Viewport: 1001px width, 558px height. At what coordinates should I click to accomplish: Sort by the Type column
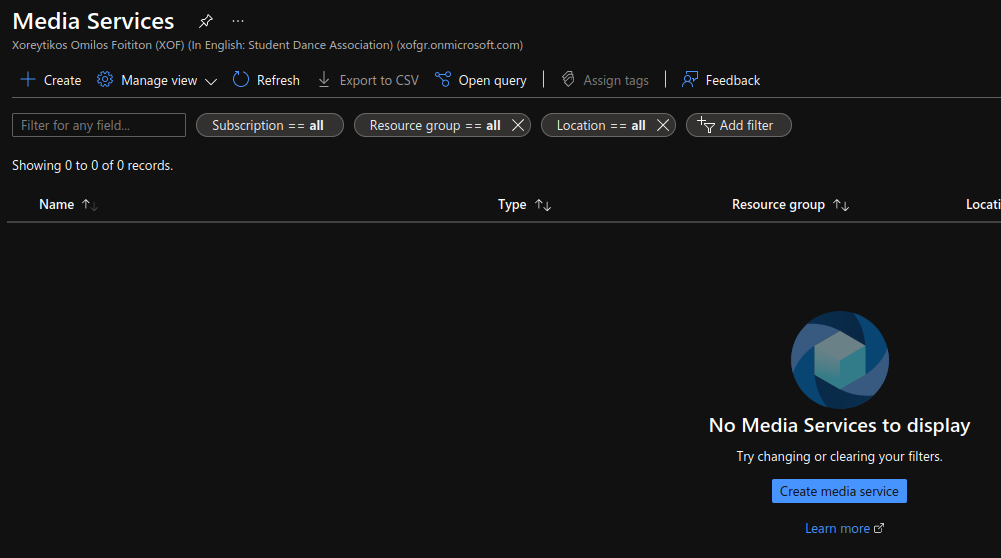click(512, 204)
